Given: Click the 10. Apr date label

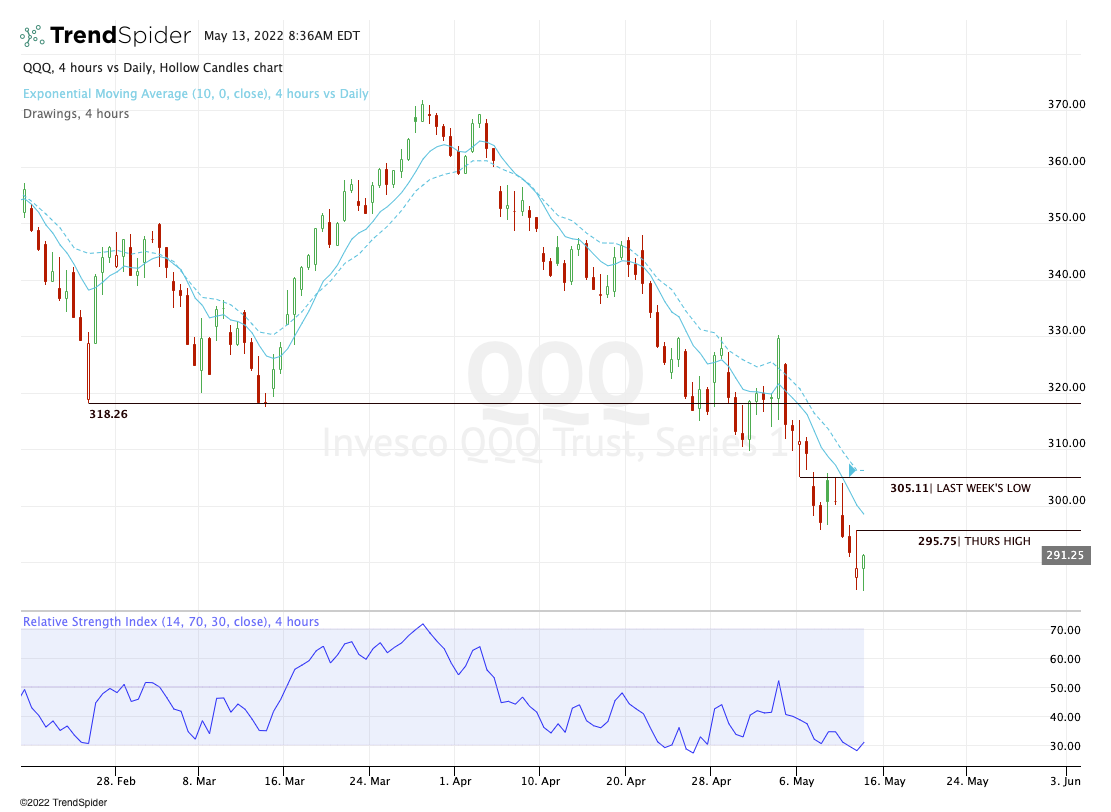Looking at the screenshot, I should tap(541, 781).
